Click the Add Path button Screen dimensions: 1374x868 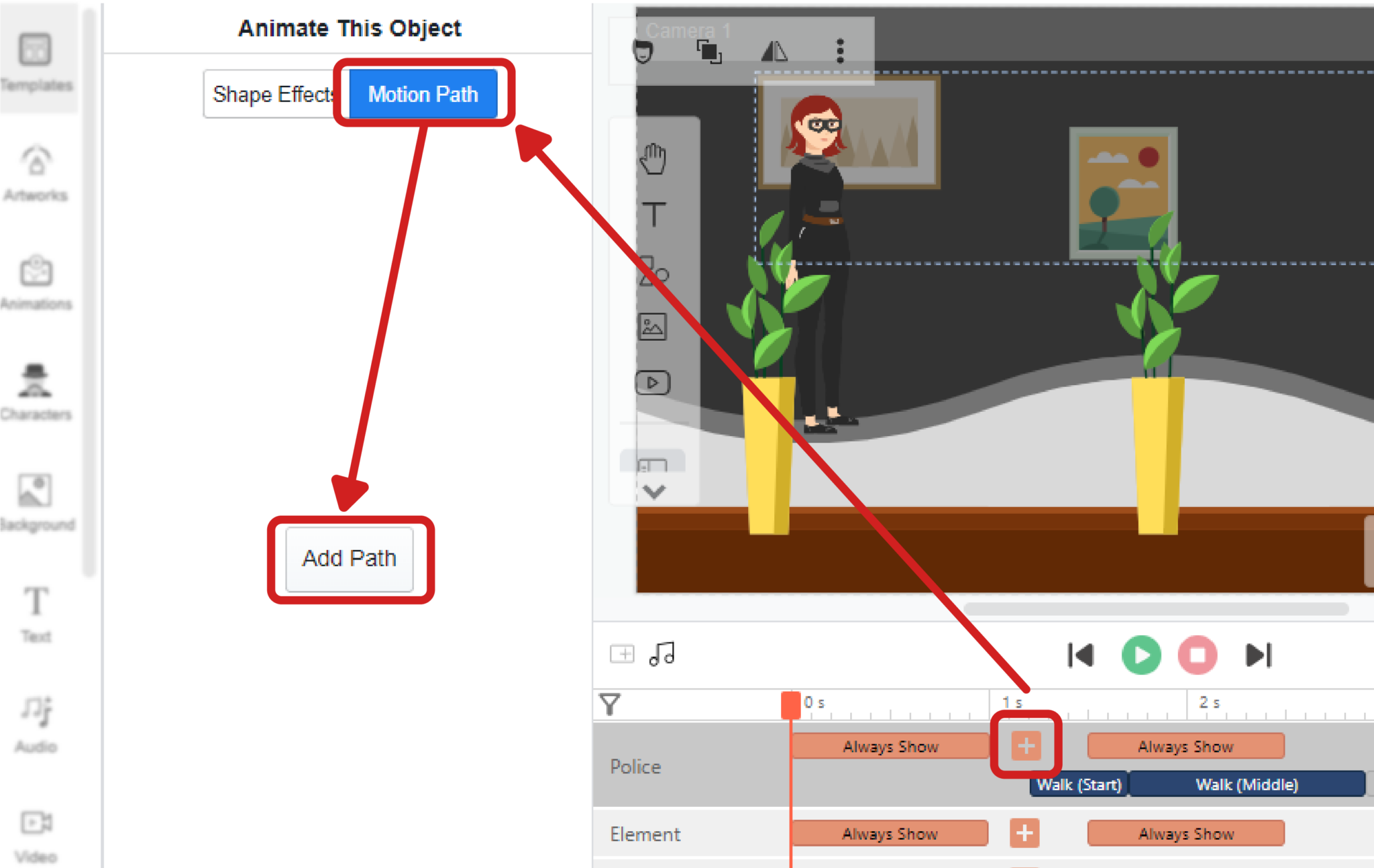[x=349, y=557]
